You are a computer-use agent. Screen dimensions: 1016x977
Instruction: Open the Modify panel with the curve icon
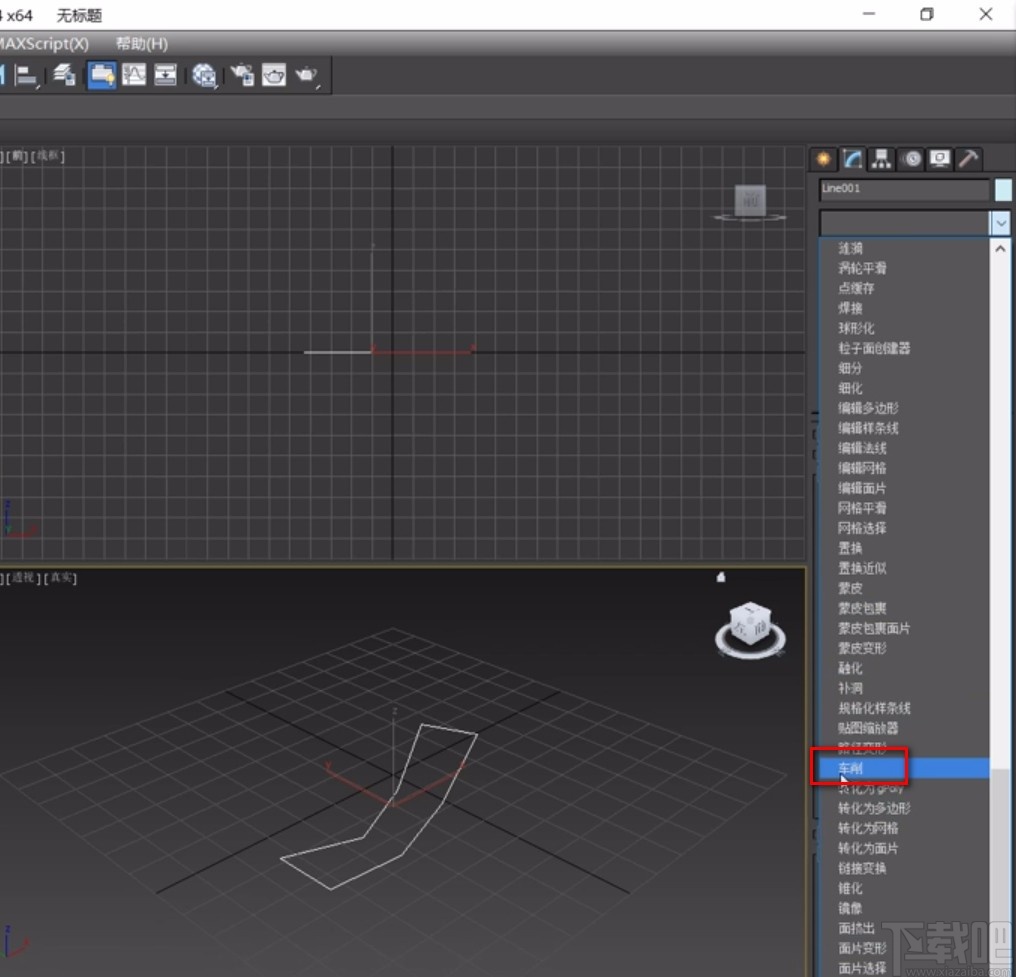click(x=852, y=159)
